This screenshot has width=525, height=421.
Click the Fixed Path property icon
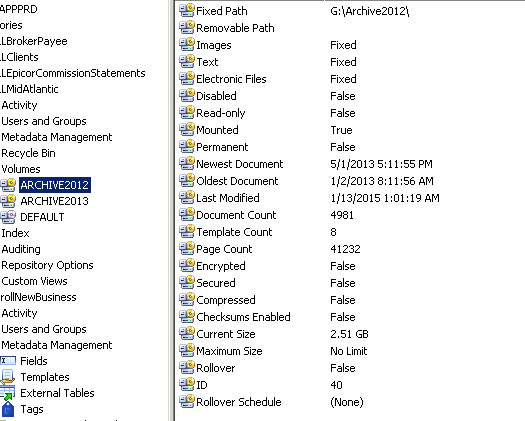click(x=187, y=10)
